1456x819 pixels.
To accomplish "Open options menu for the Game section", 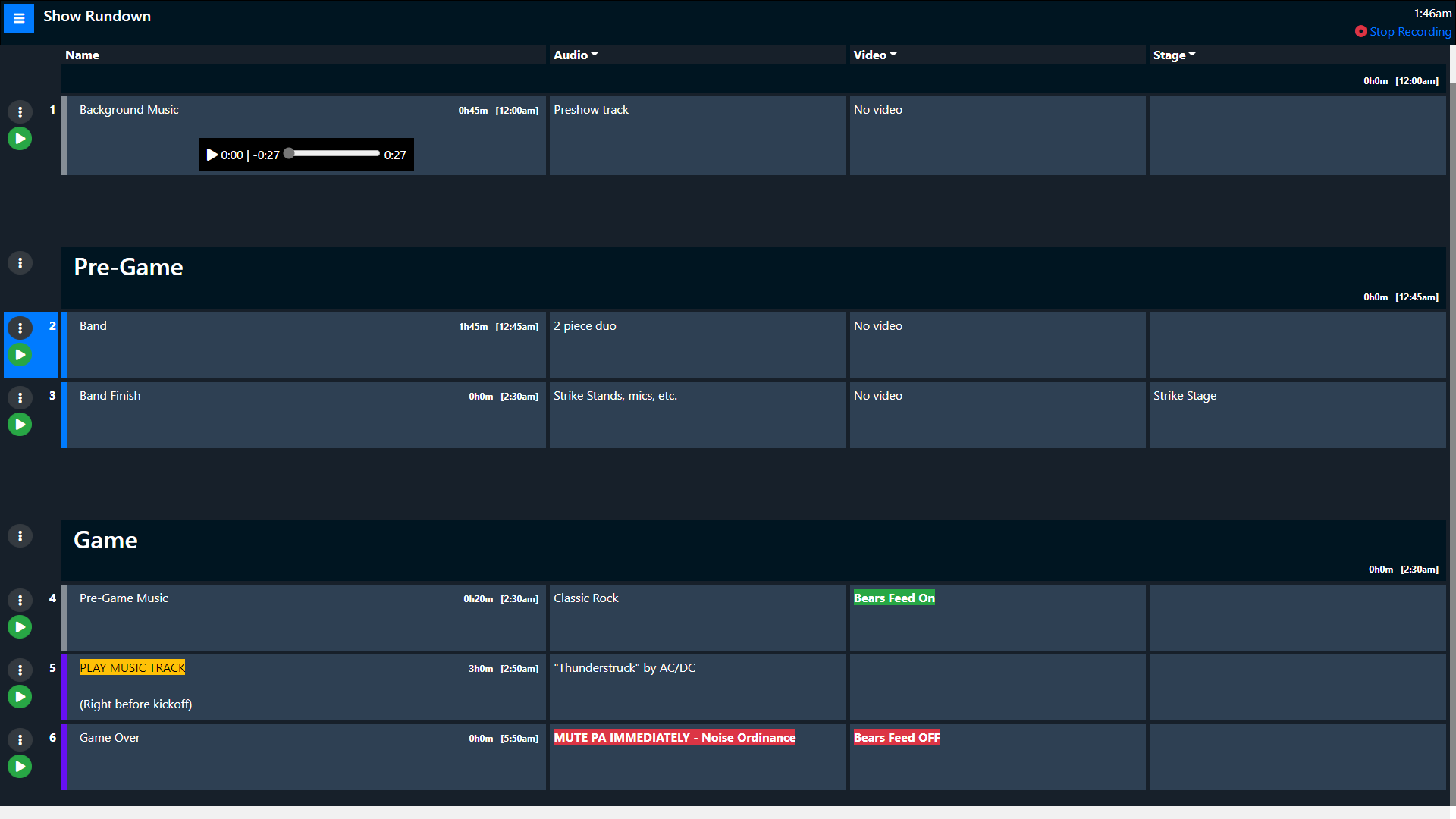I will [x=20, y=535].
